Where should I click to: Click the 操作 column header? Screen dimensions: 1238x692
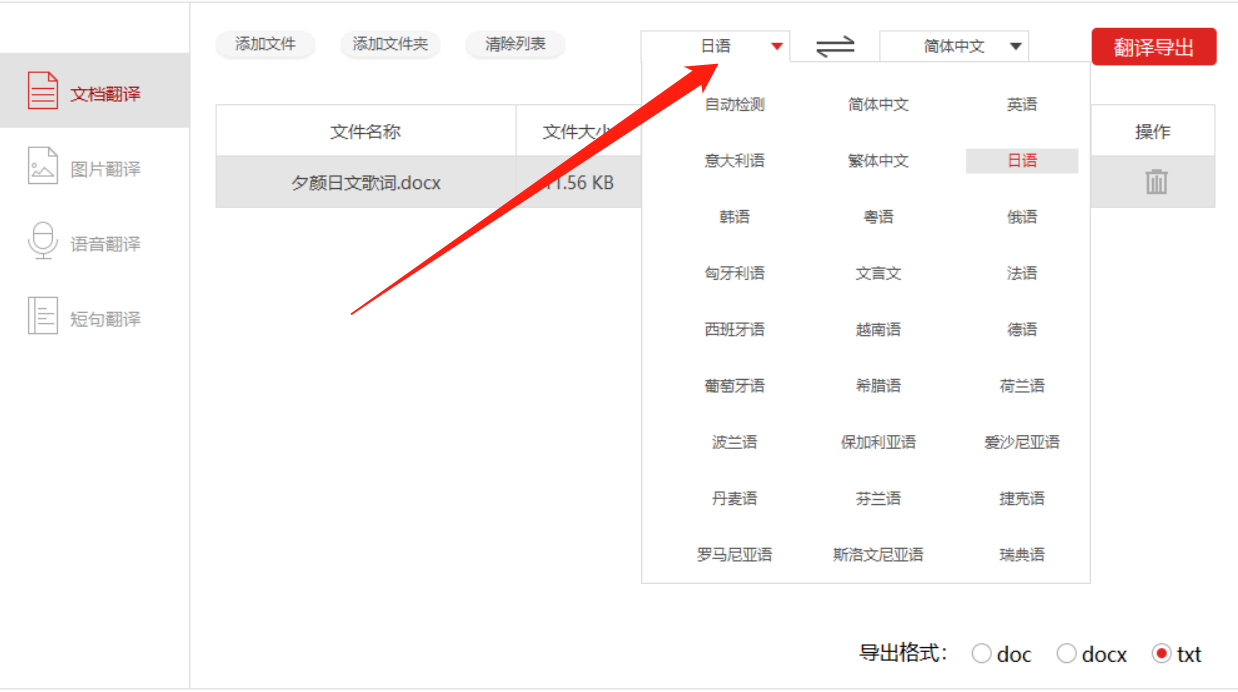click(1152, 131)
